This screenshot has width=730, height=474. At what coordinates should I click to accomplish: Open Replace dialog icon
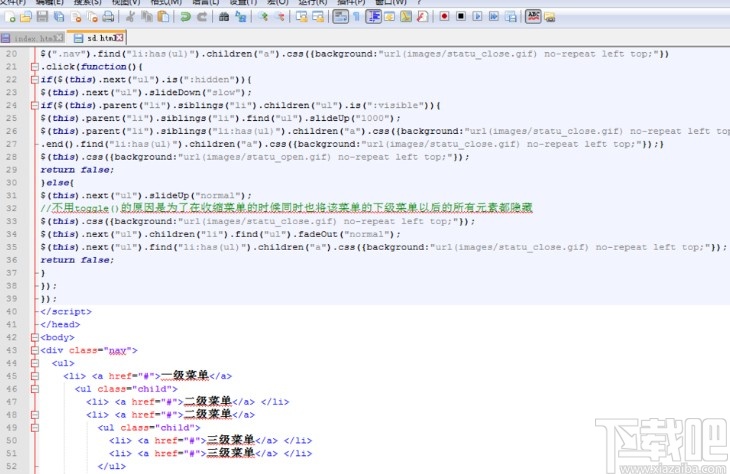click(241, 17)
